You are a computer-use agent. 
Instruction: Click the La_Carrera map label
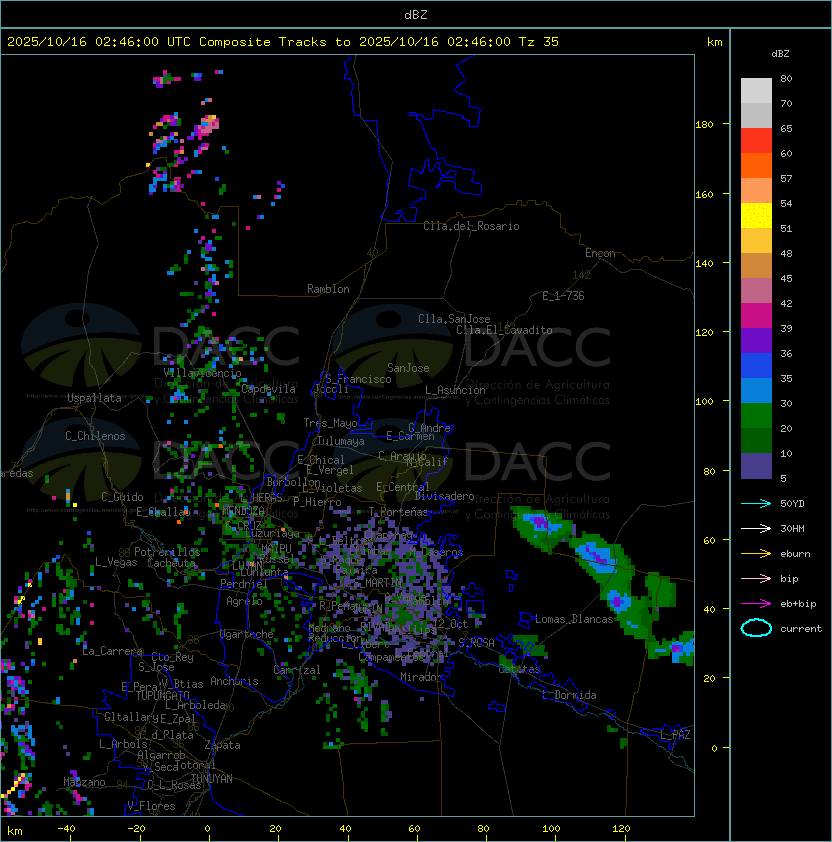pyautogui.click(x=112, y=651)
